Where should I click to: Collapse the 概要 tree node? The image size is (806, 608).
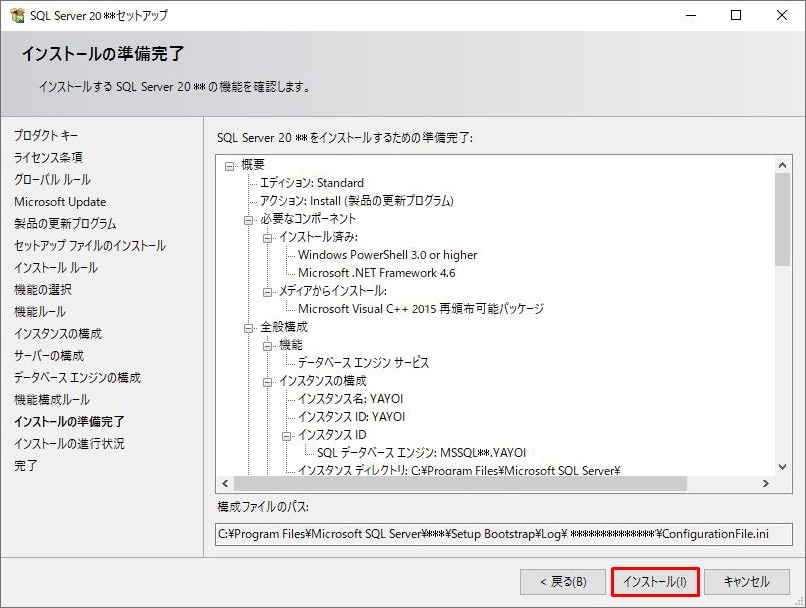[229, 166]
